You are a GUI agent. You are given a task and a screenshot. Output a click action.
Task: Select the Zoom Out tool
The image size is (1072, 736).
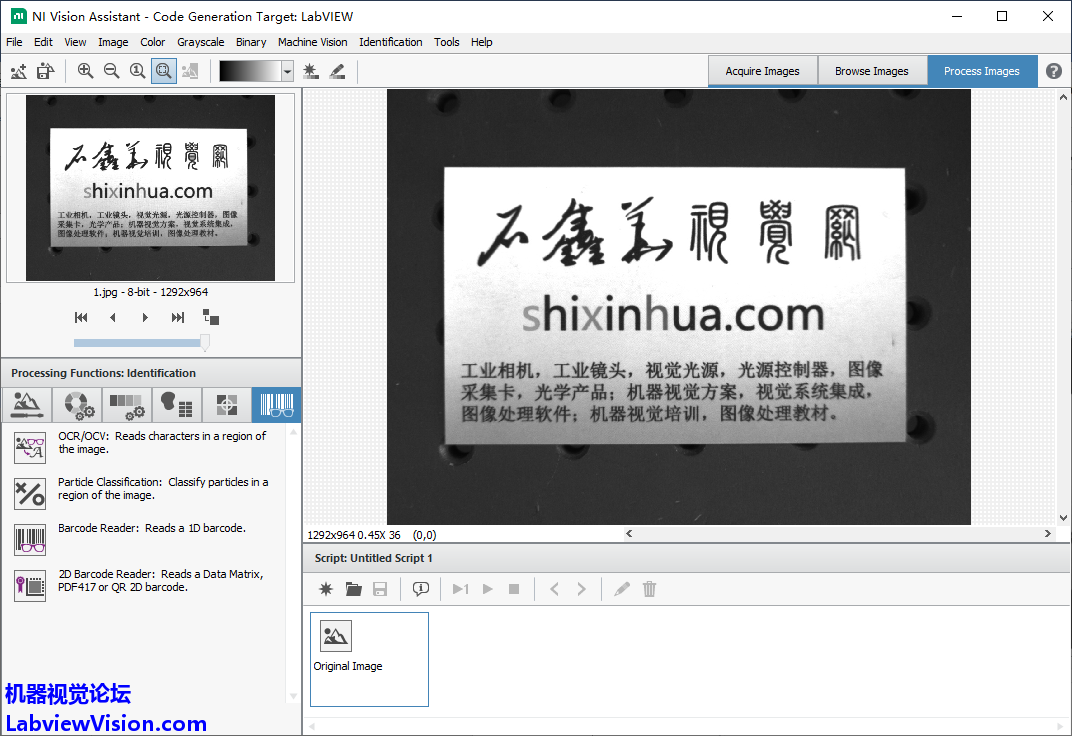[111, 71]
